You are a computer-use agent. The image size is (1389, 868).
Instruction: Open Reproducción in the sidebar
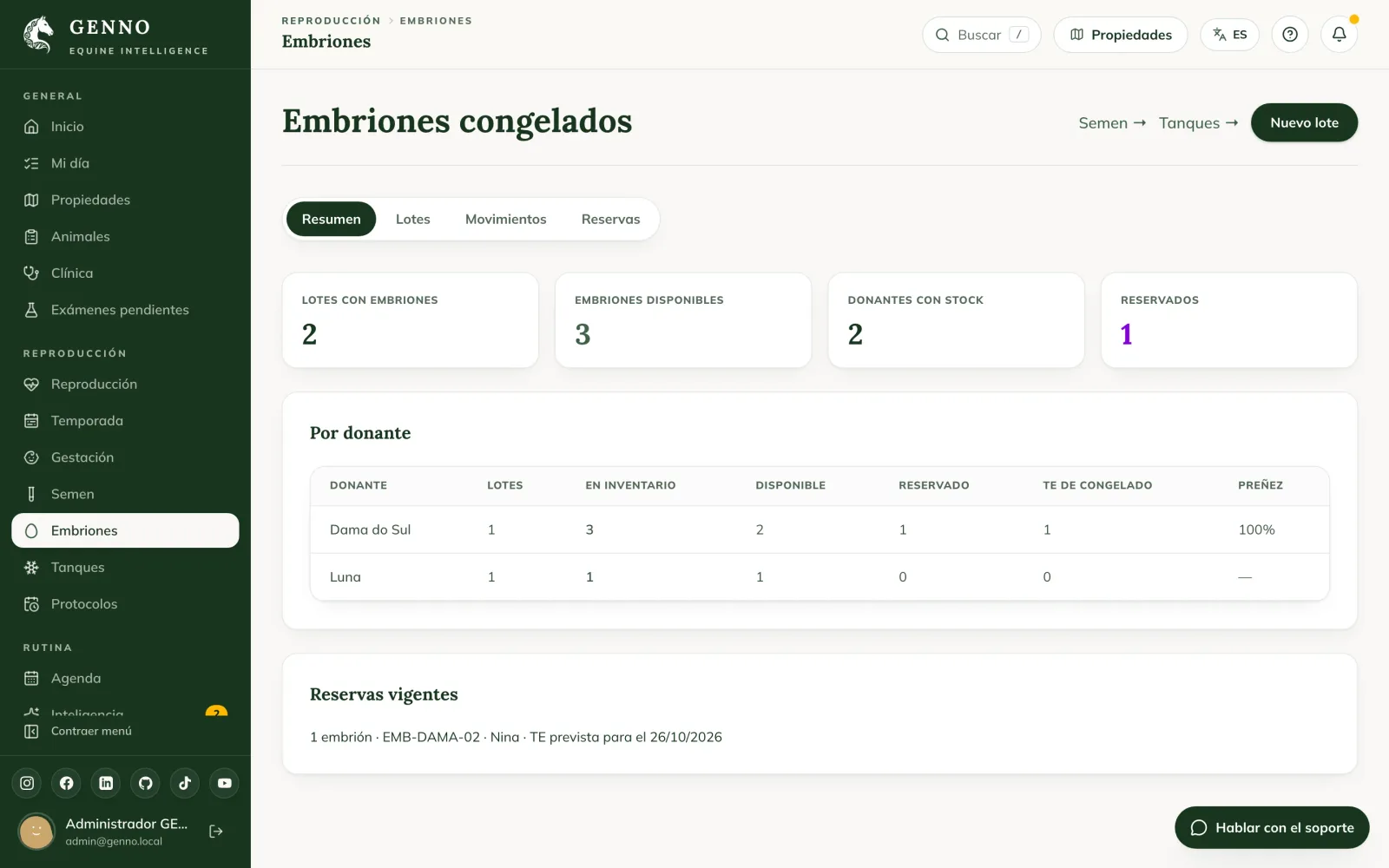pyautogui.click(x=125, y=384)
